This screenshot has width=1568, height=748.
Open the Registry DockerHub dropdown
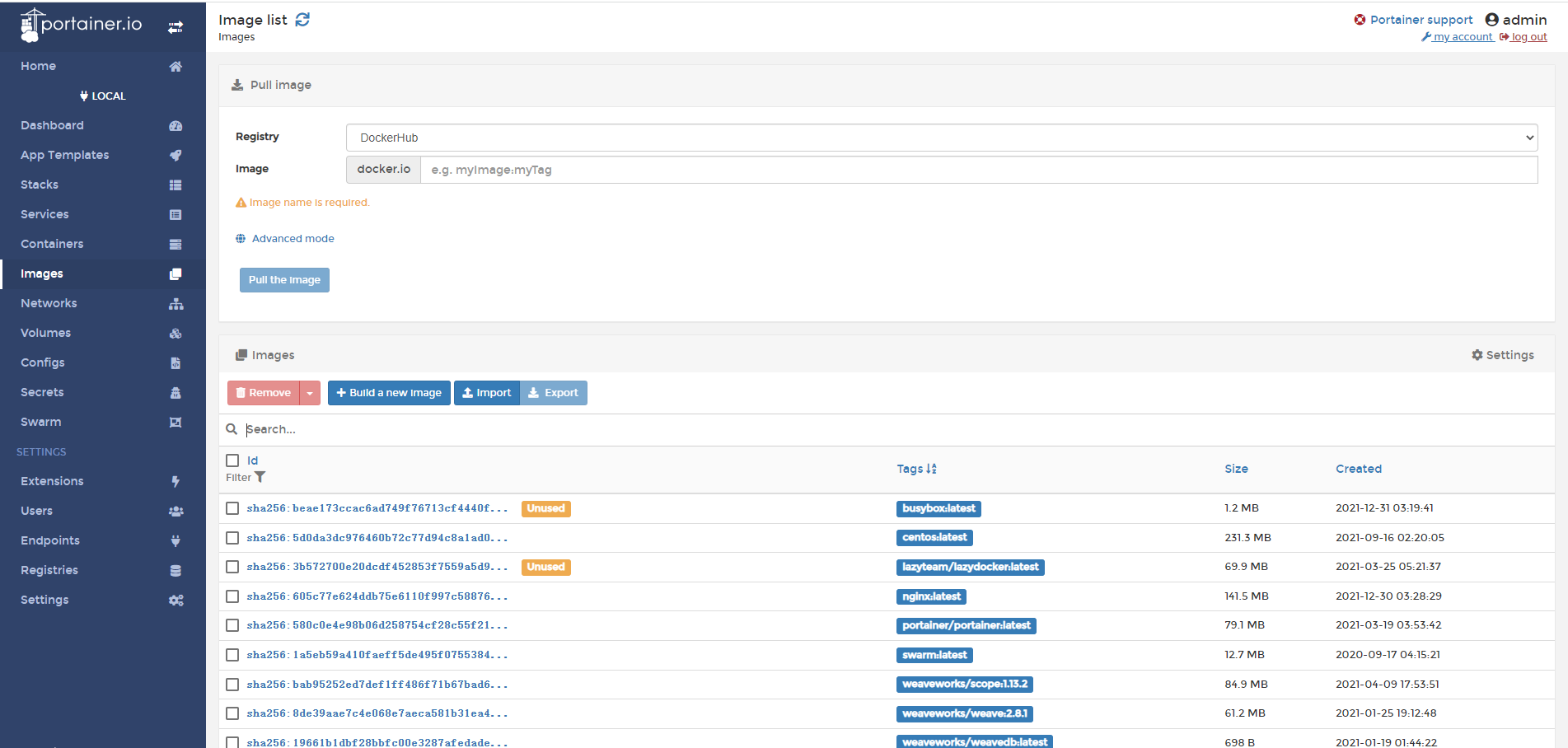pos(942,138)
